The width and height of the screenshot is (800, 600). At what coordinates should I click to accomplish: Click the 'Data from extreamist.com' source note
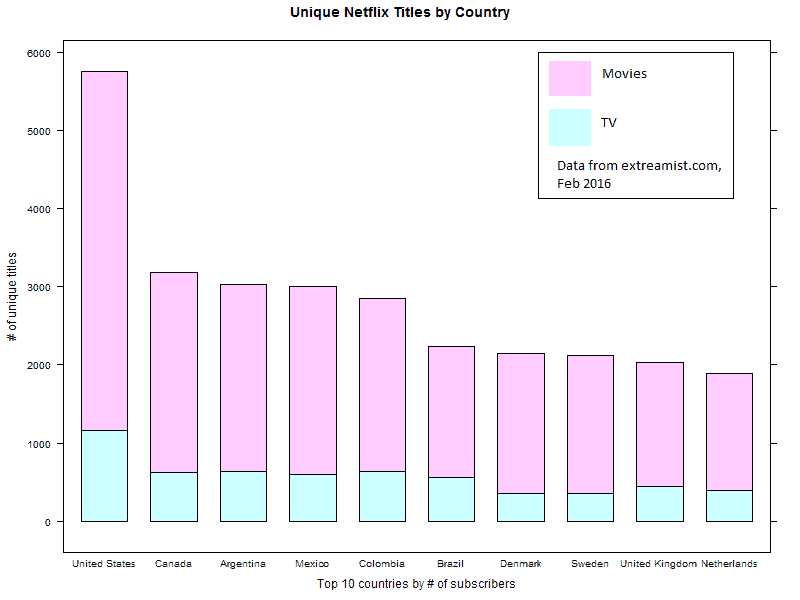(639, 174)
